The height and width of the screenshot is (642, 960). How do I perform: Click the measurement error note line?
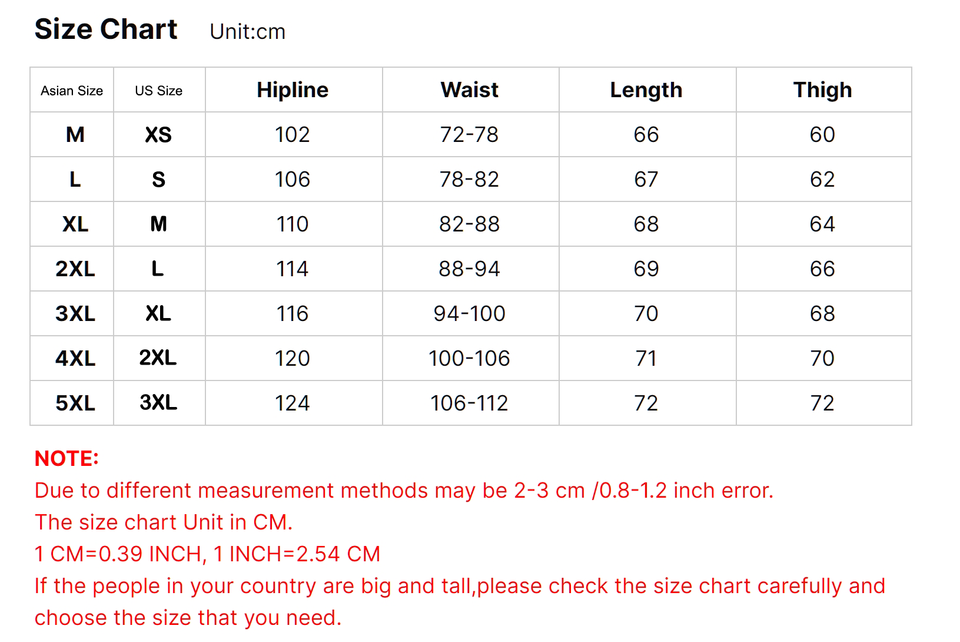pyautogui.click(x=403, y=491)
